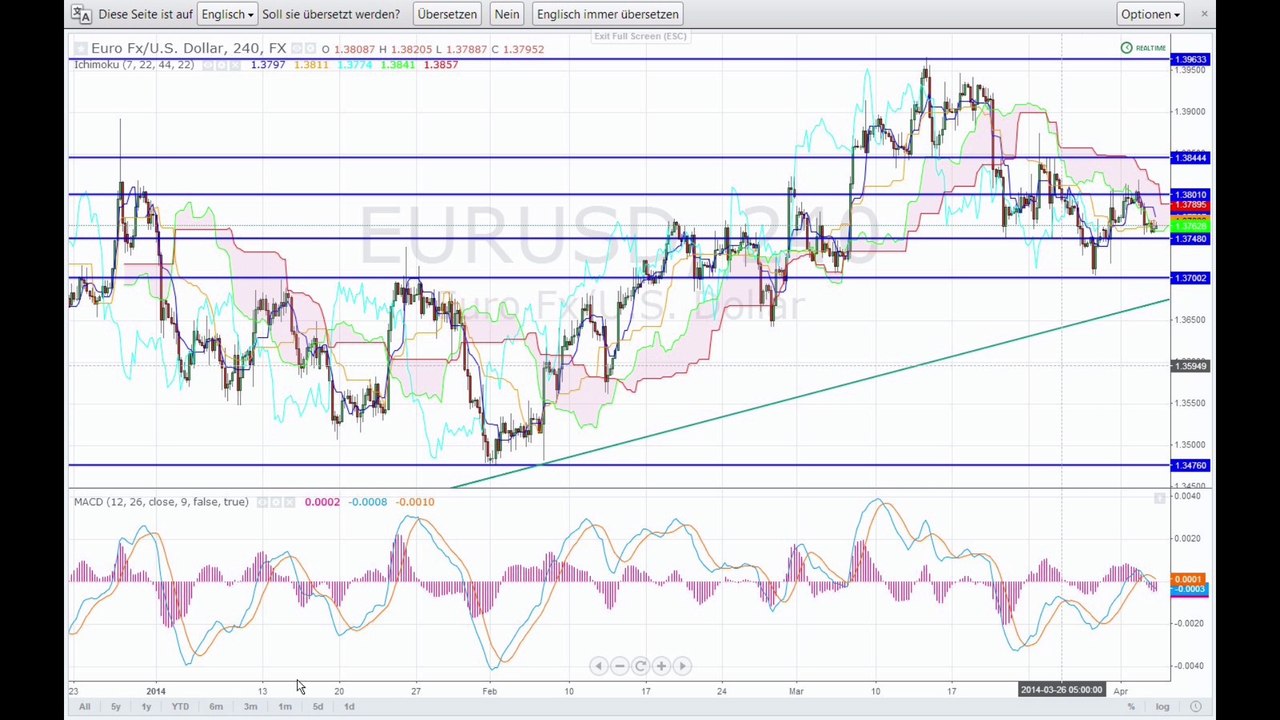Select the 5d time range
The image size is (1280, 720).
(317, 707)
